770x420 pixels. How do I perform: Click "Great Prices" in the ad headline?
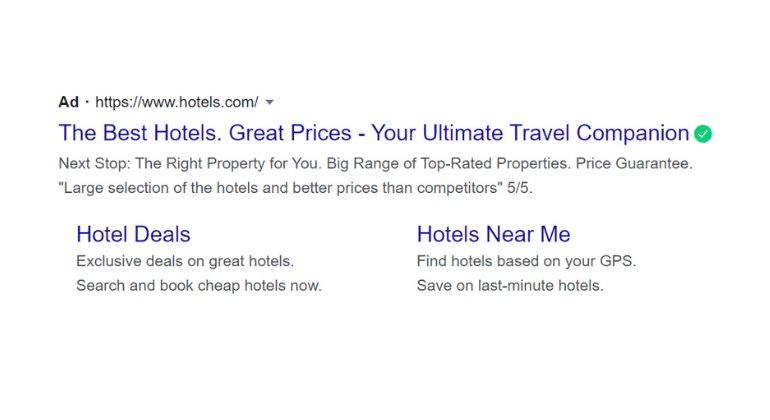point(290,133)
